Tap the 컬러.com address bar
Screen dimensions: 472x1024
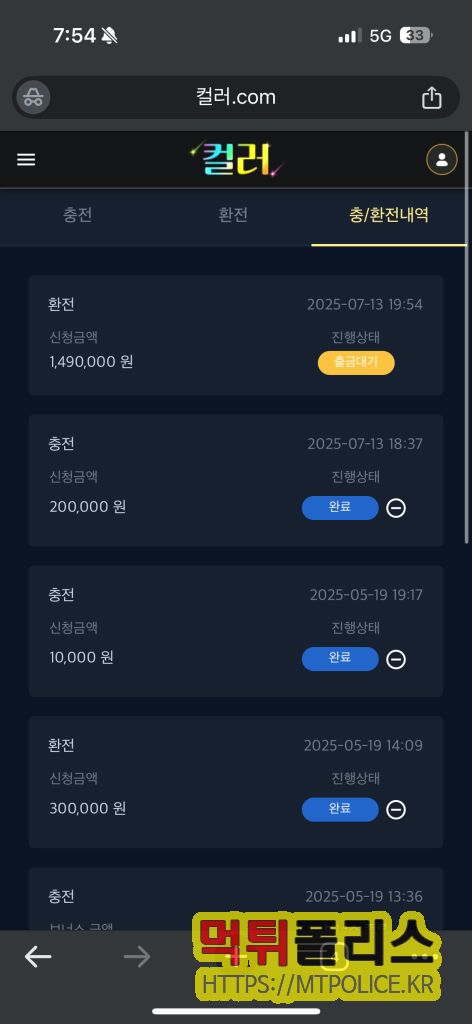(x=236, y=98)
